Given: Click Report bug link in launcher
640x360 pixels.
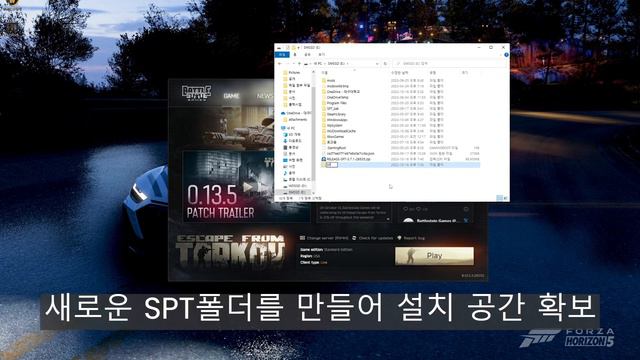Looking at the screenshot, I should pos(414,238).
